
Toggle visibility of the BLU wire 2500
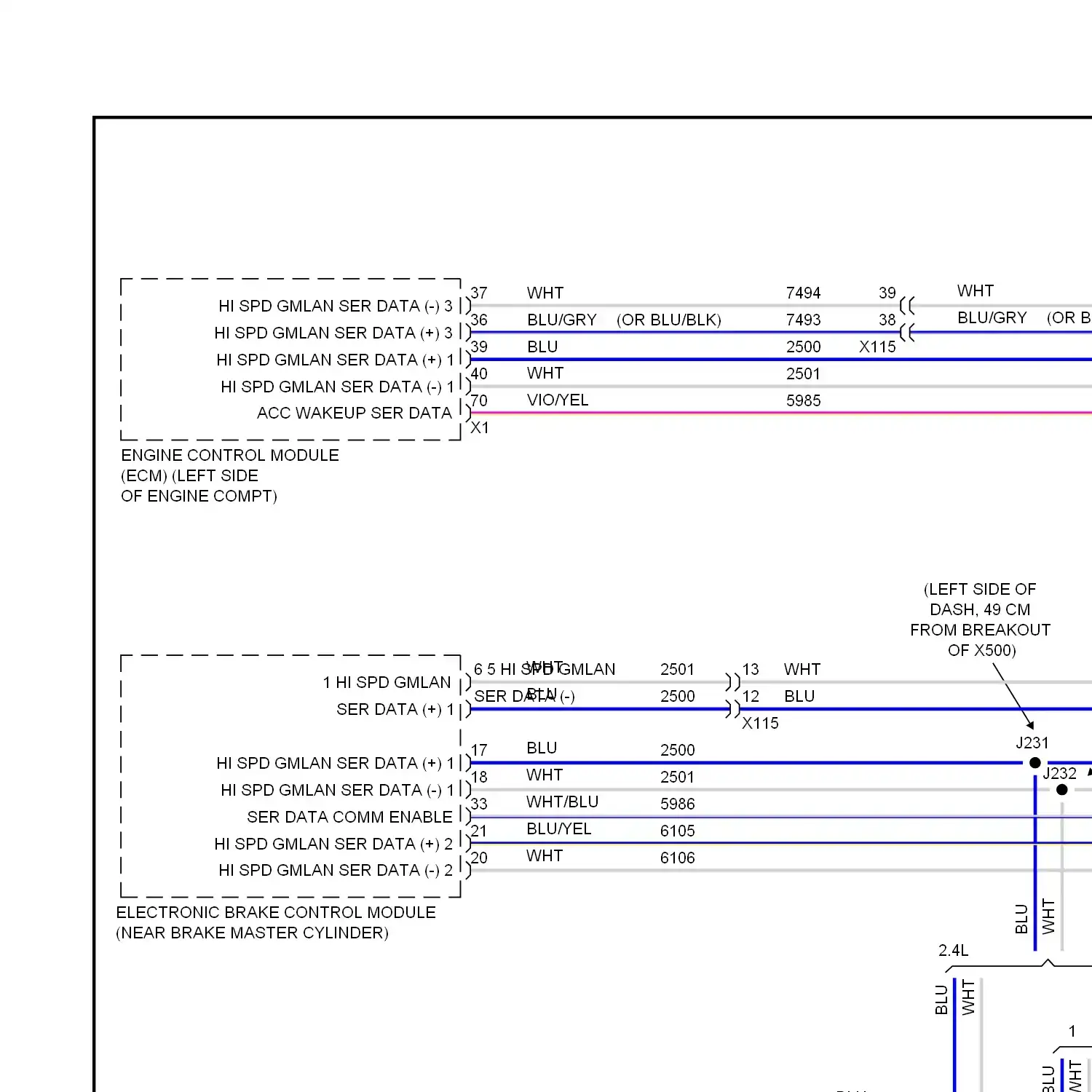655,358
